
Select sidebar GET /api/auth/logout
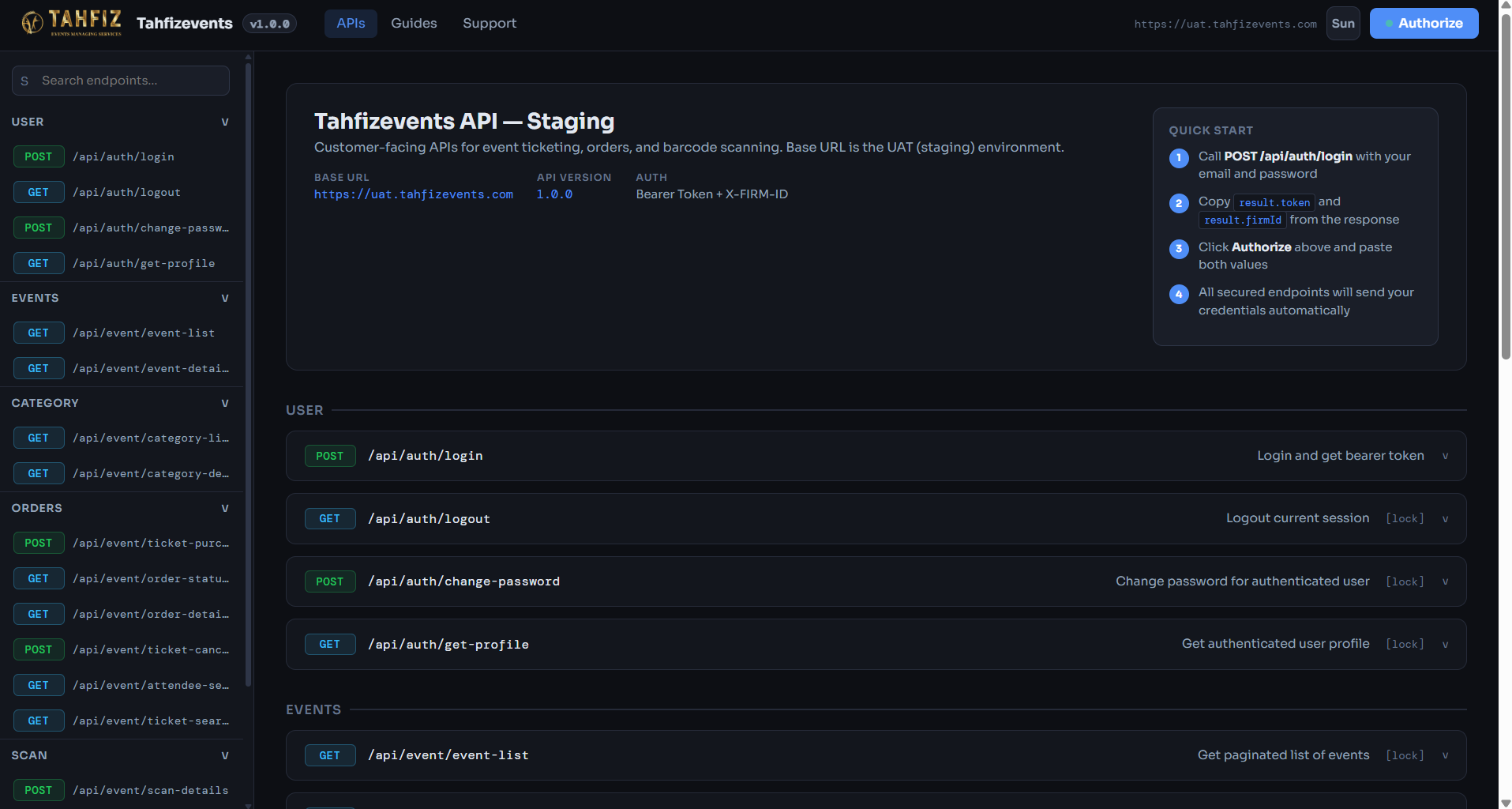[121, 192]
